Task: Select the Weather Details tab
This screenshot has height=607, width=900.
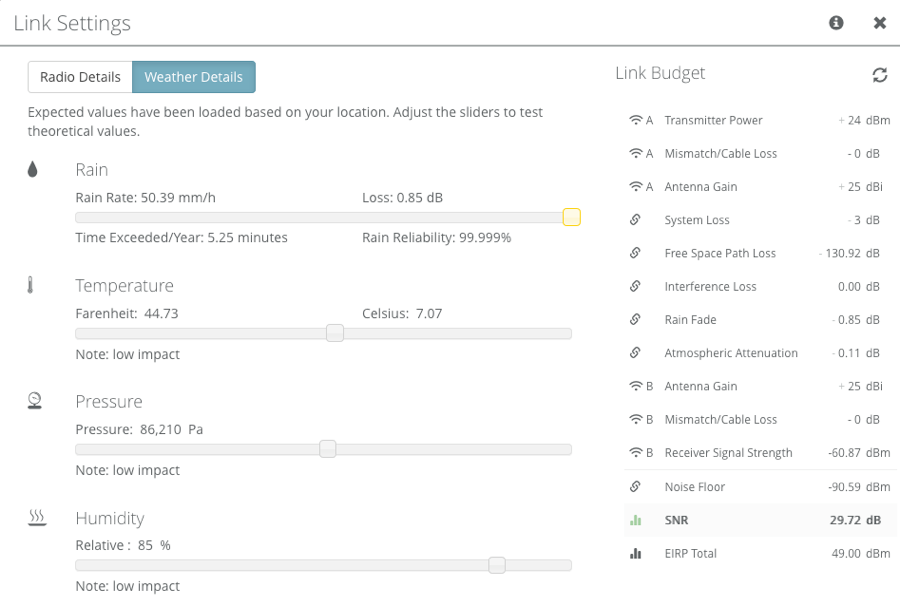Action: click(193, 77)
